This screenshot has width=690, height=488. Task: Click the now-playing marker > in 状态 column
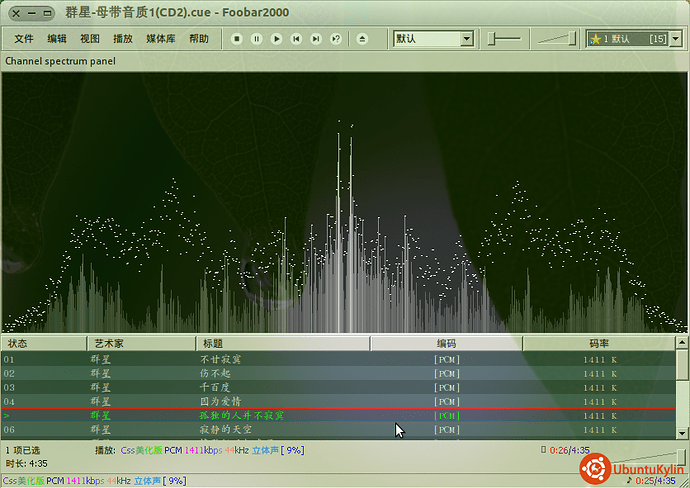[7, 415]
